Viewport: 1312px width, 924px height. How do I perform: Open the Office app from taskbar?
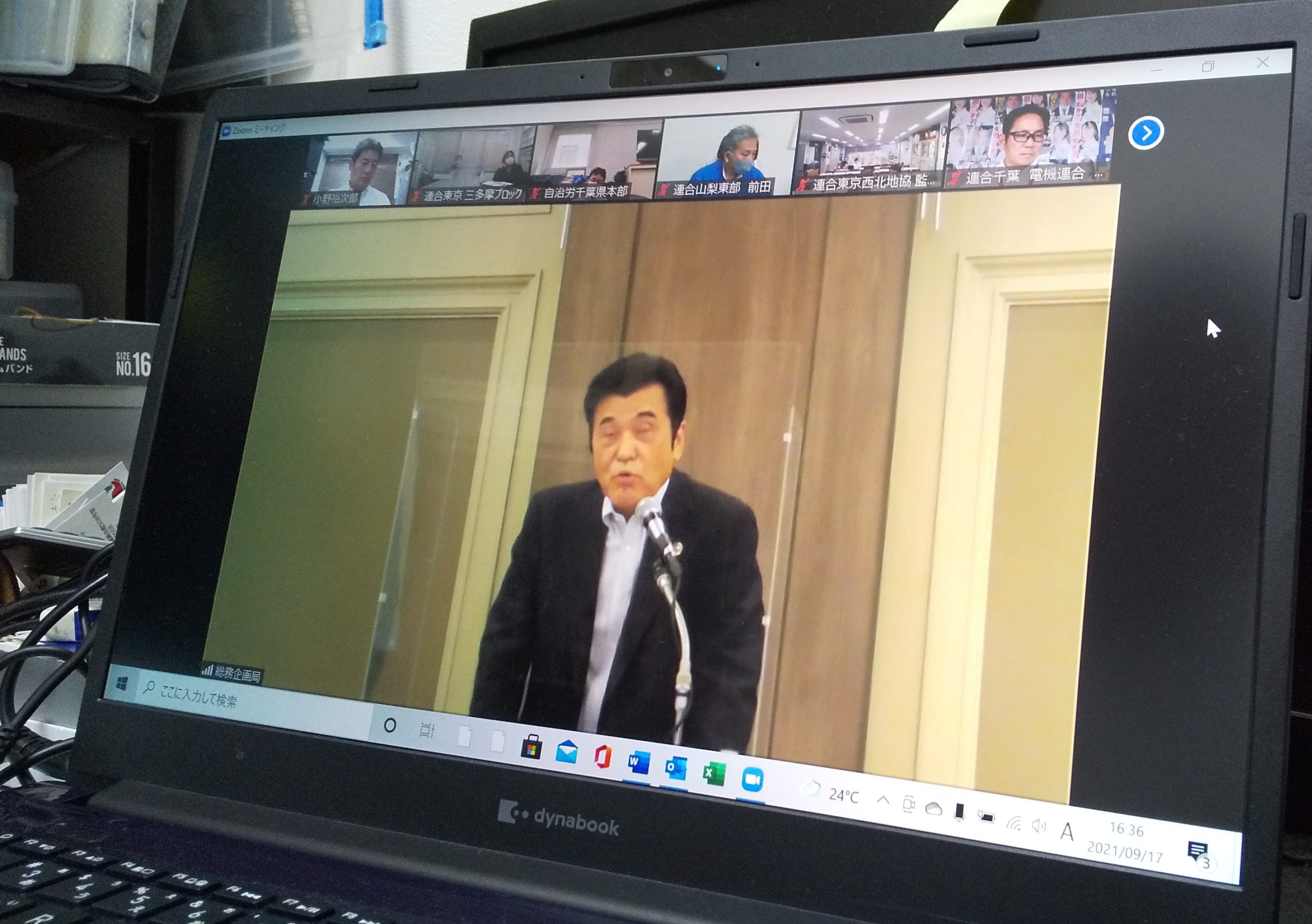pyautogui.click(x=602, y=757)
